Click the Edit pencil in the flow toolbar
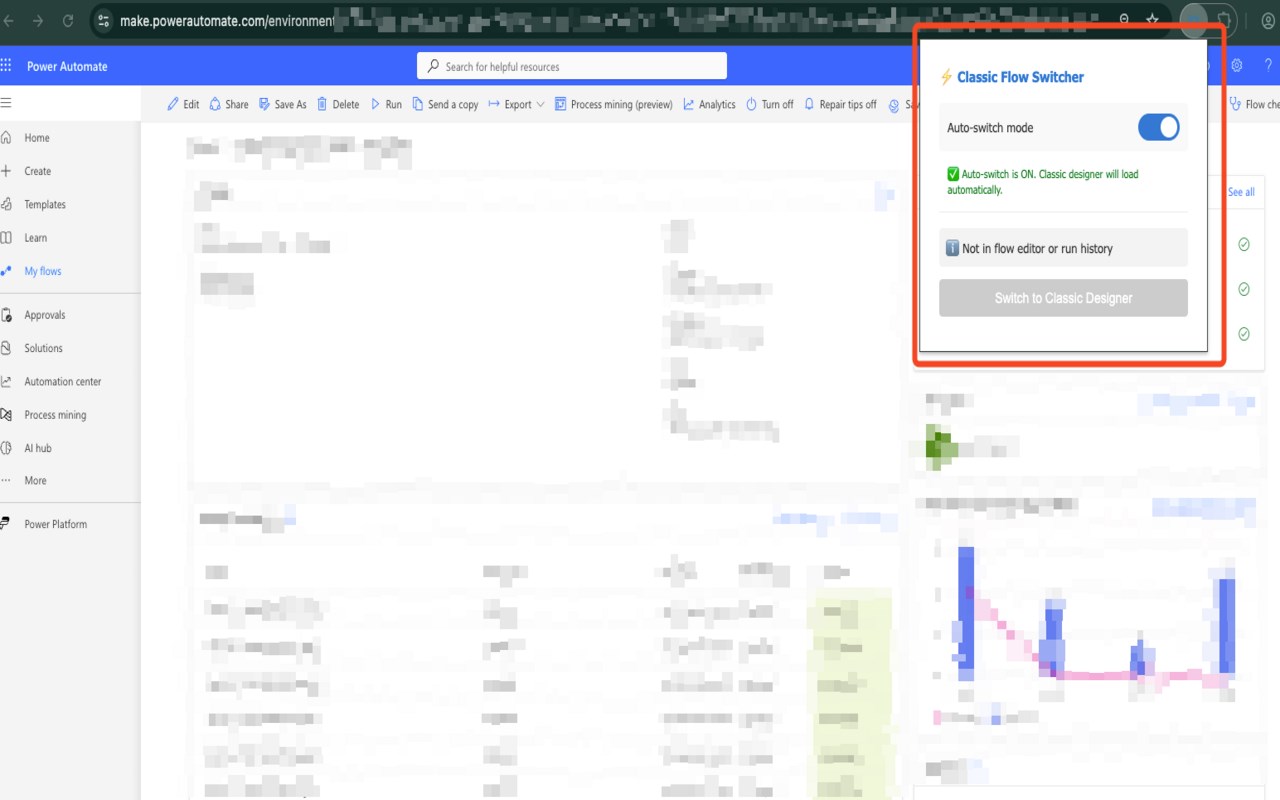This screenshot has width=1280, height=800. [x=183, y=104]
